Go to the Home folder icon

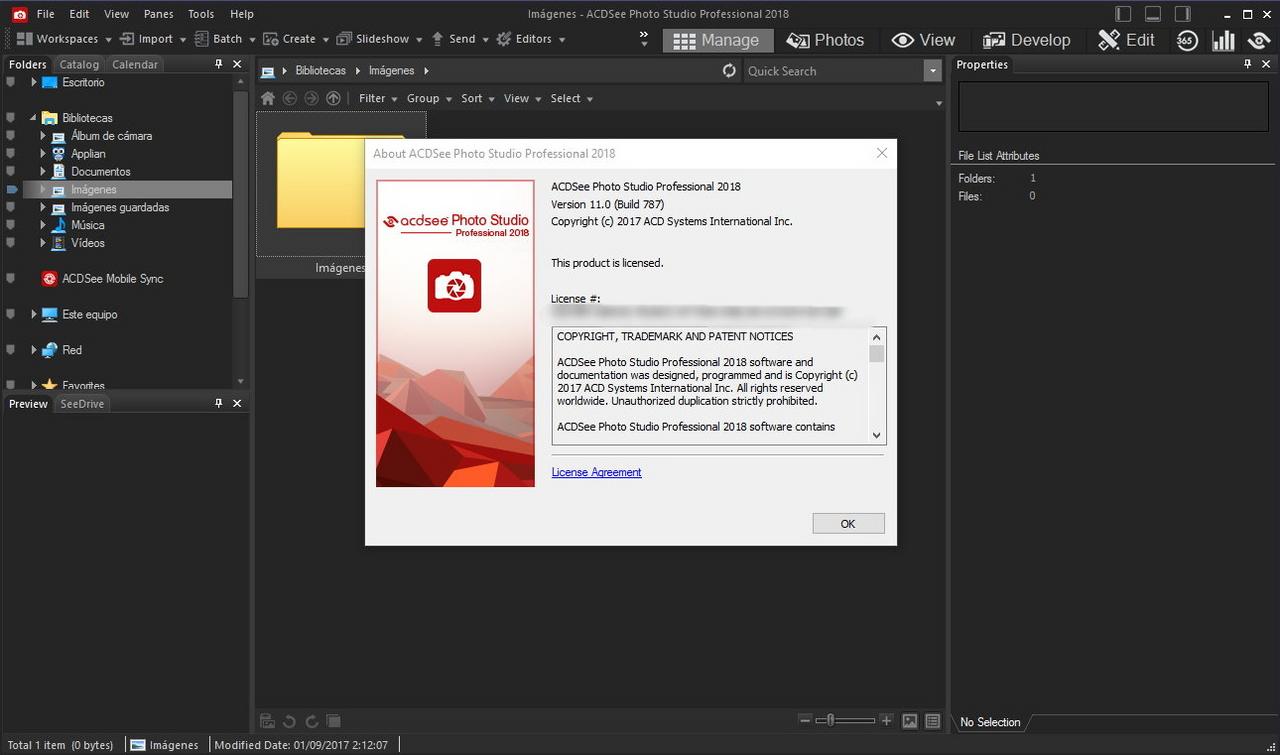(x=267, y=98)
